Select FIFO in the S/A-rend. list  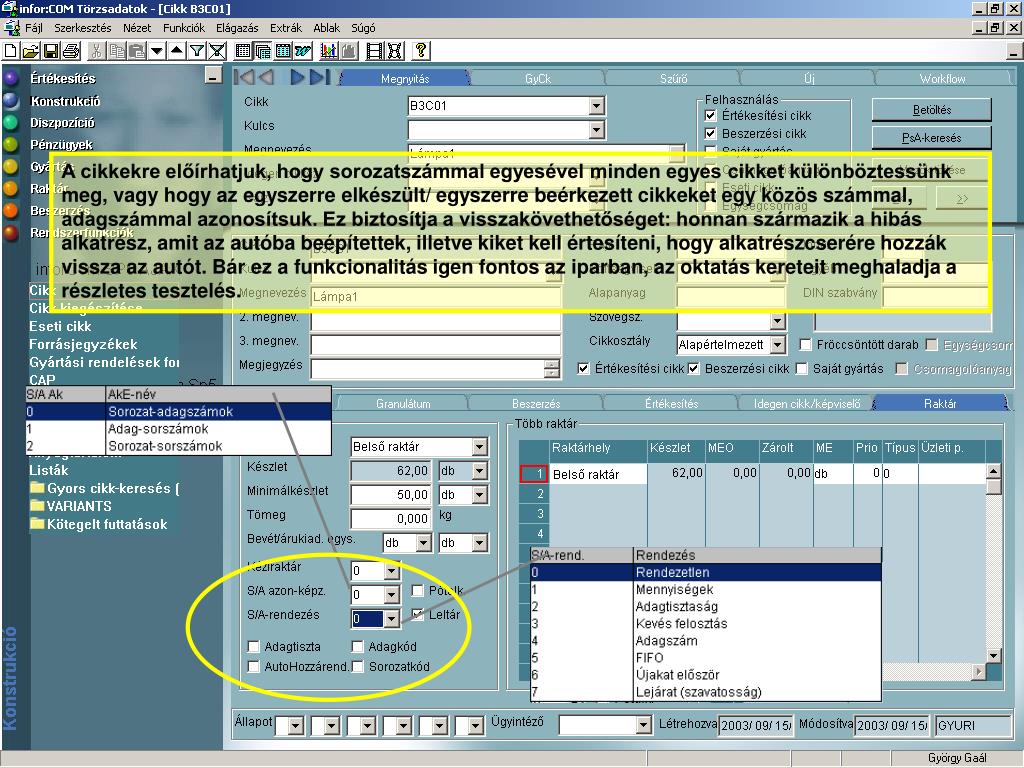(x=706, y=658)
